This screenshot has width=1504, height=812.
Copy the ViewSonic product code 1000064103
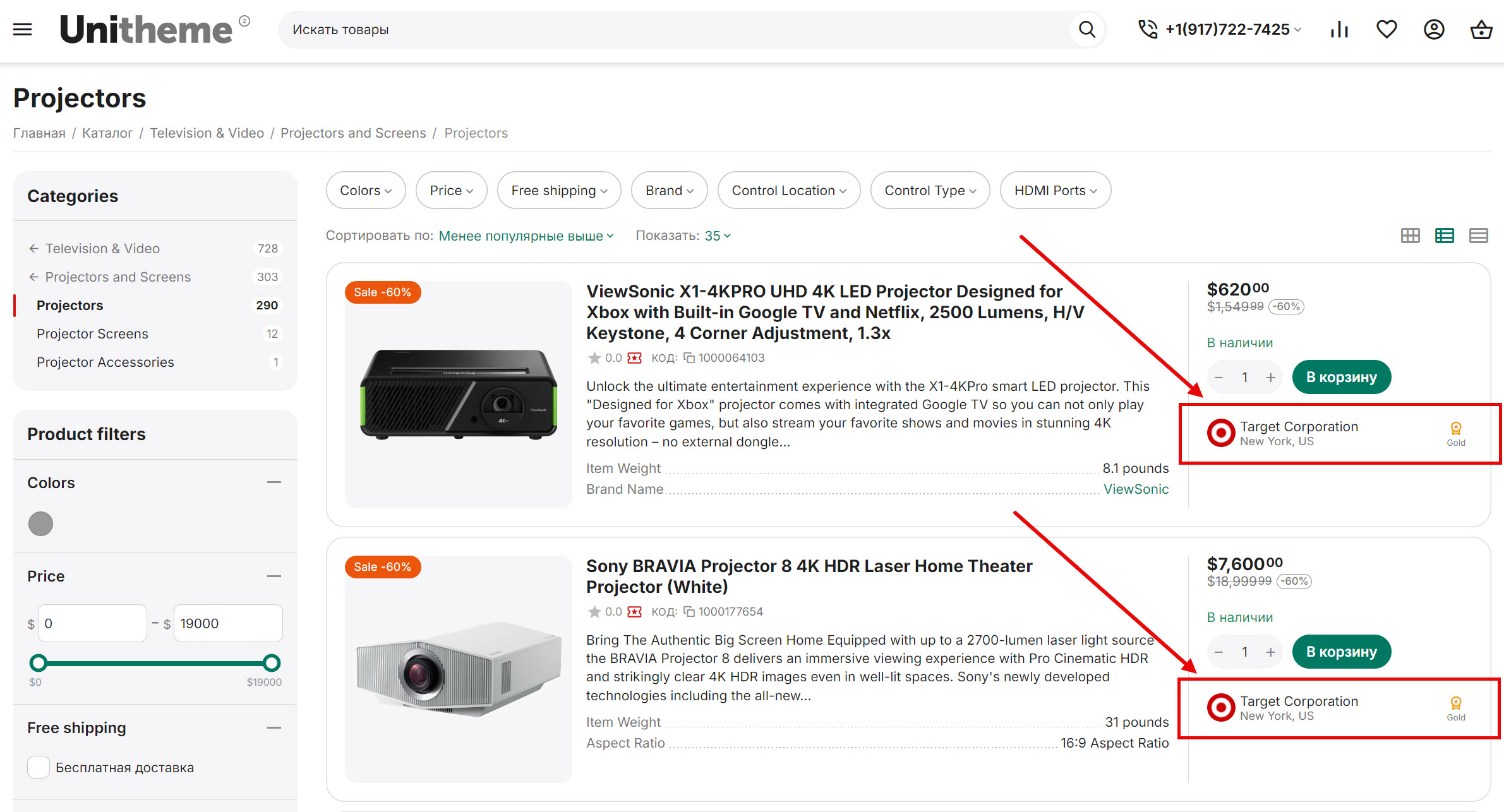click(690, 358)
